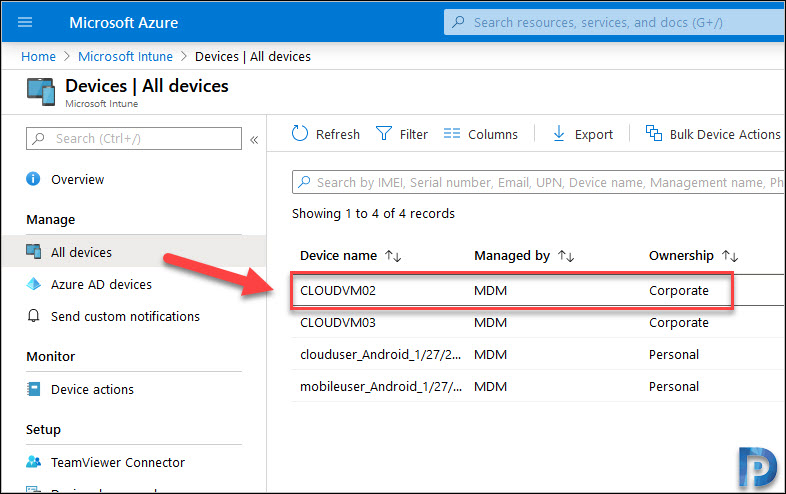786x494 pixels.
Task: Click the search magnifier icon in top bar
Action: (458, 22)
